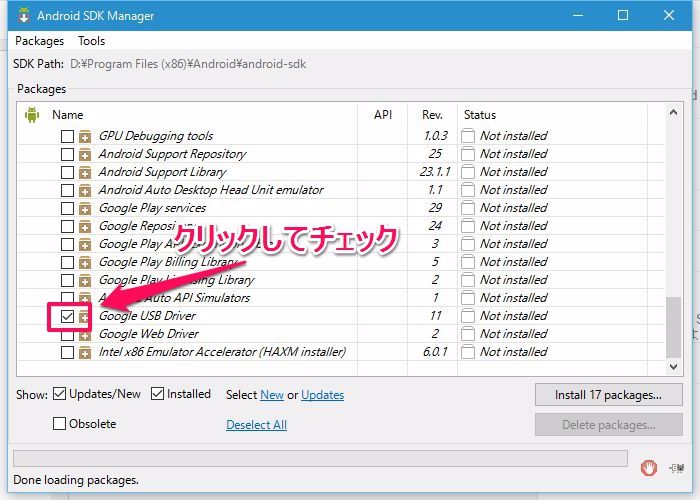Click the progress bar at the bottom
Image resolution: width=700 pixels, height=500 pixels.
(x=320, y=458)
